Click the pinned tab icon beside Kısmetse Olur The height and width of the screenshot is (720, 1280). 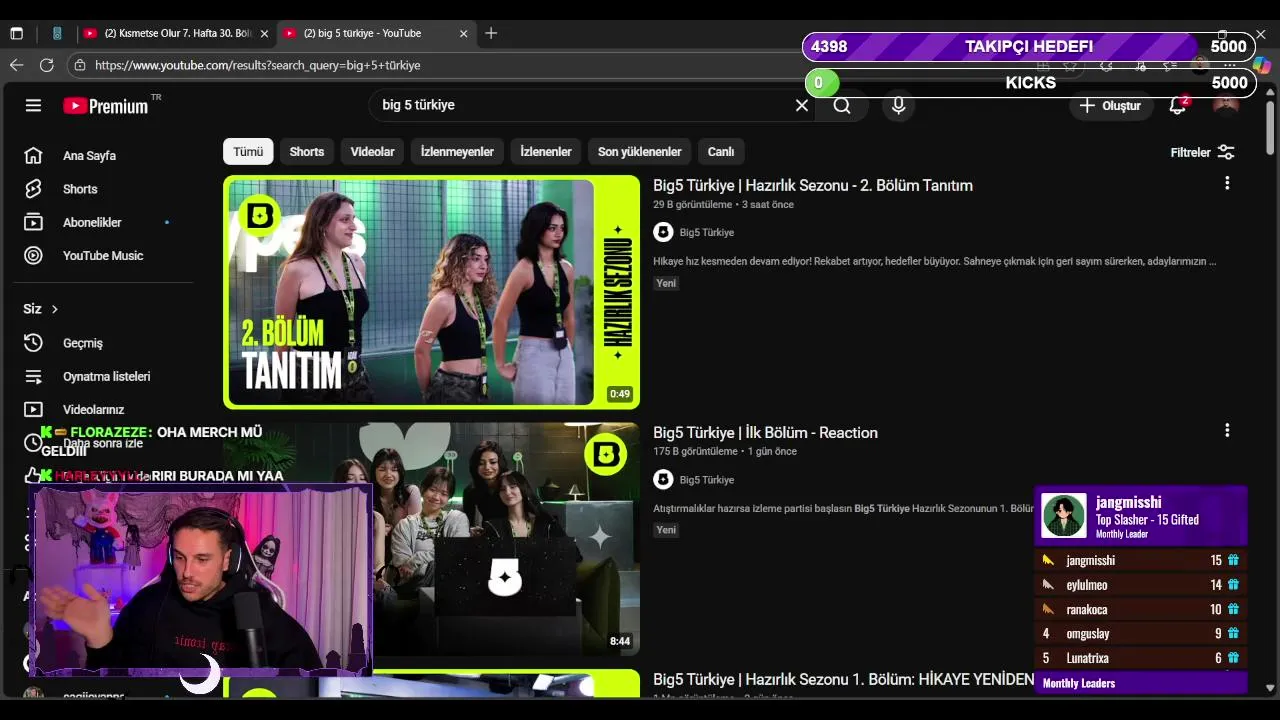tap(57, 33)
